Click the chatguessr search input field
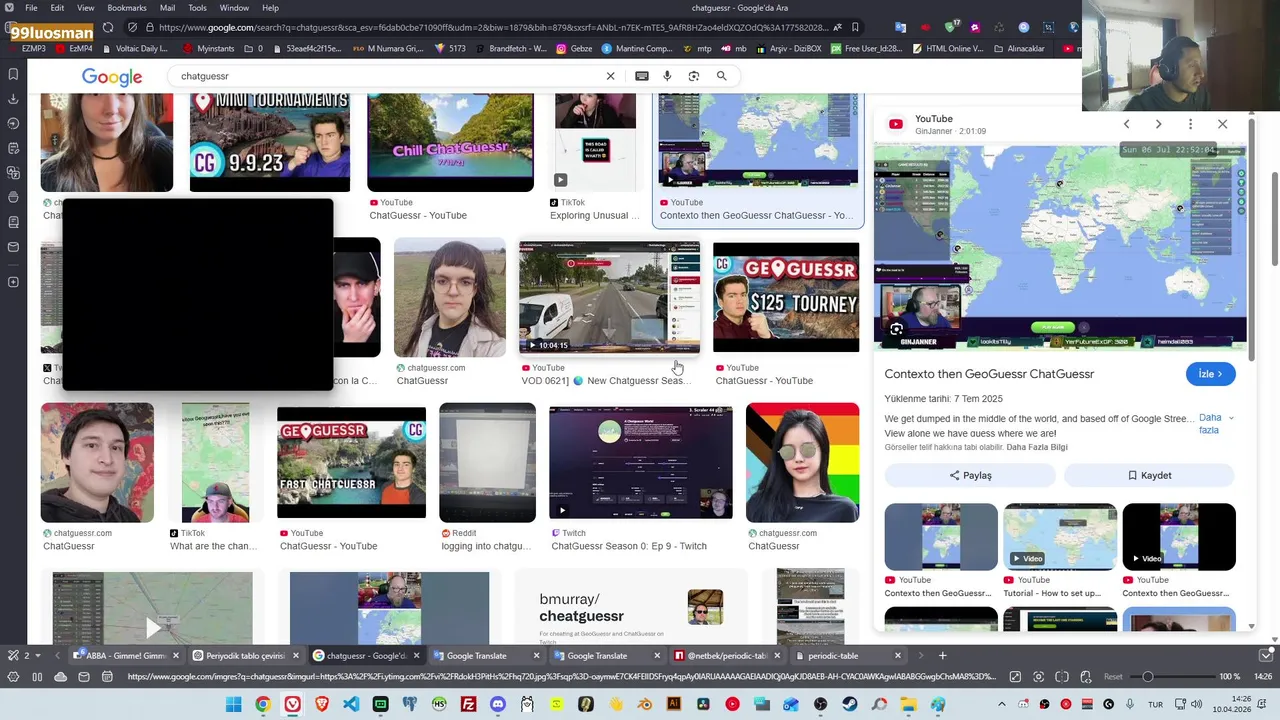1280x720 pixels. tap(388, 76)
